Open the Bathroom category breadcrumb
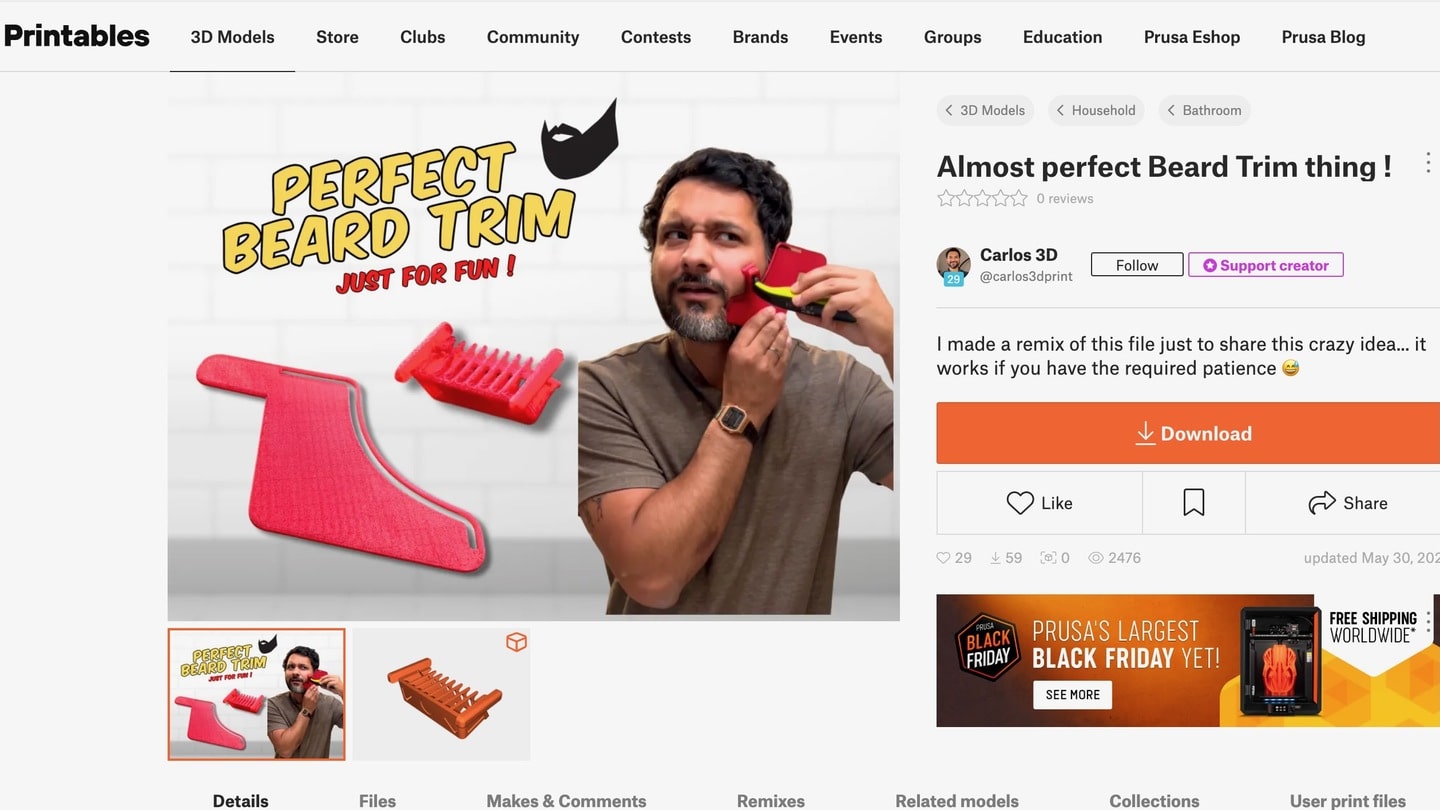 1204,110
